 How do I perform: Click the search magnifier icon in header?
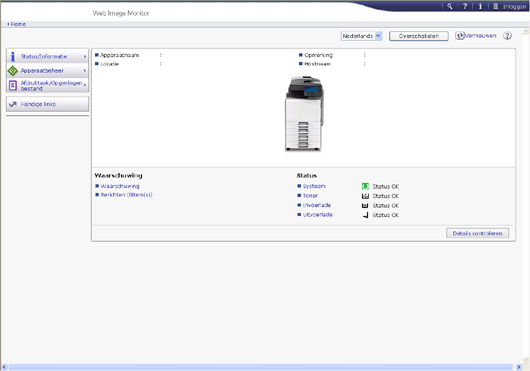pos(450,6)
